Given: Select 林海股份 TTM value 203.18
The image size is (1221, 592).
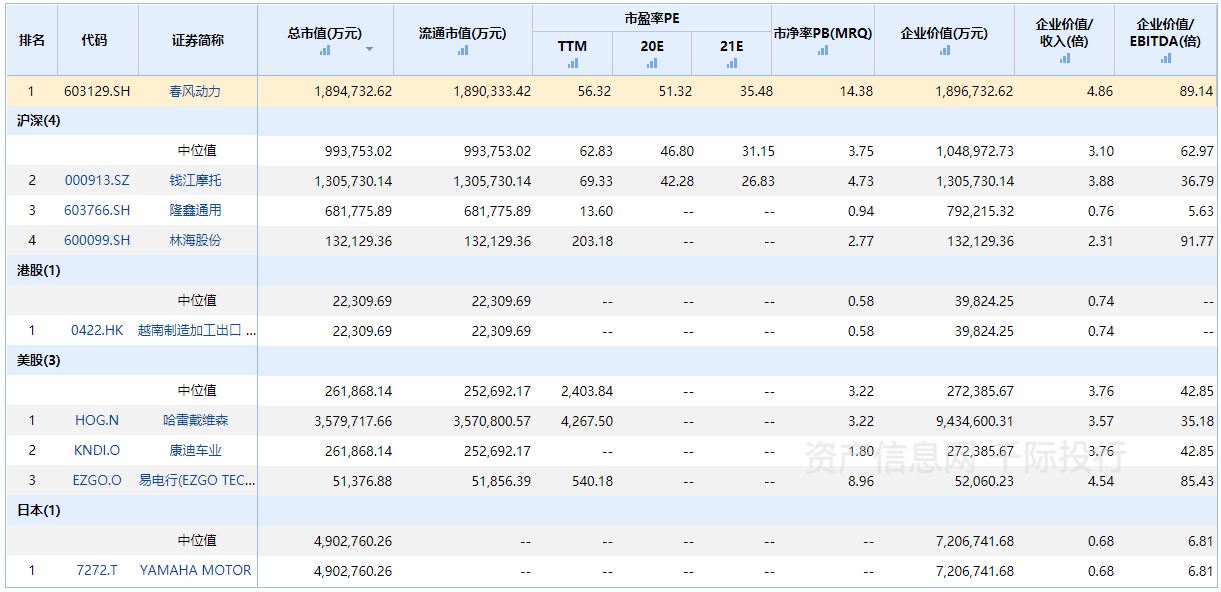Looking at the screenshot, I should pyautogui.click(x=592, y=241).
